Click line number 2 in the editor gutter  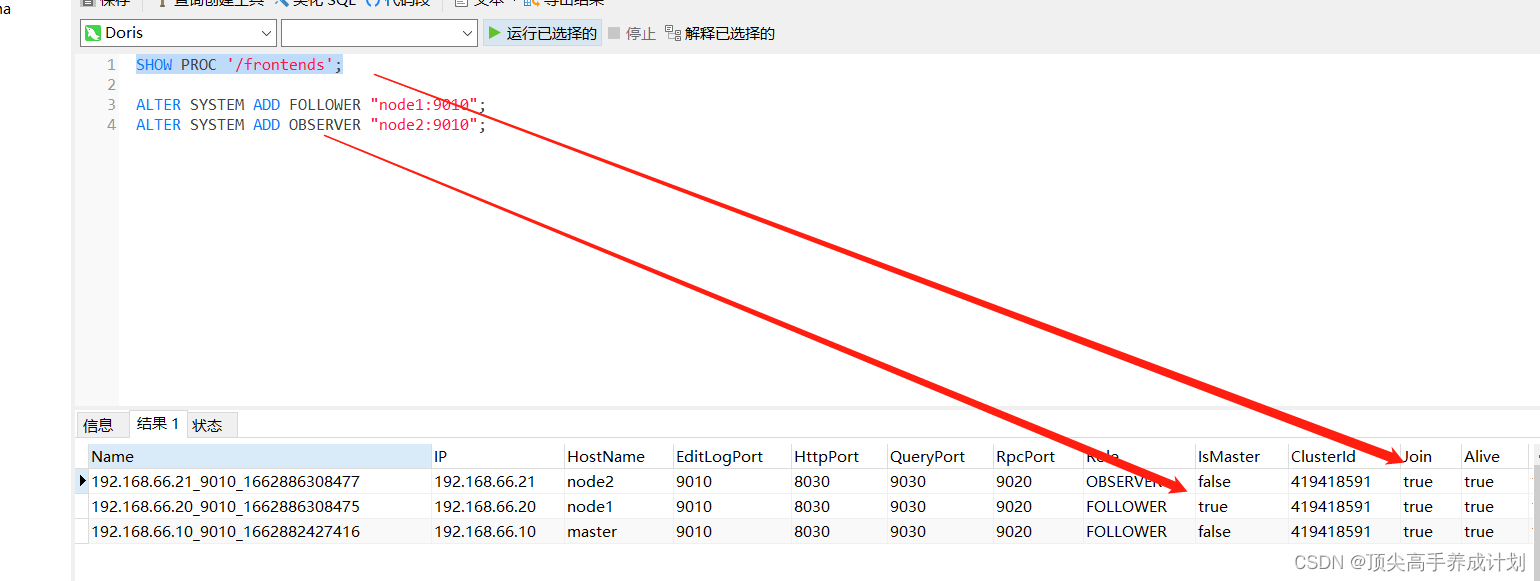(111, 85)
